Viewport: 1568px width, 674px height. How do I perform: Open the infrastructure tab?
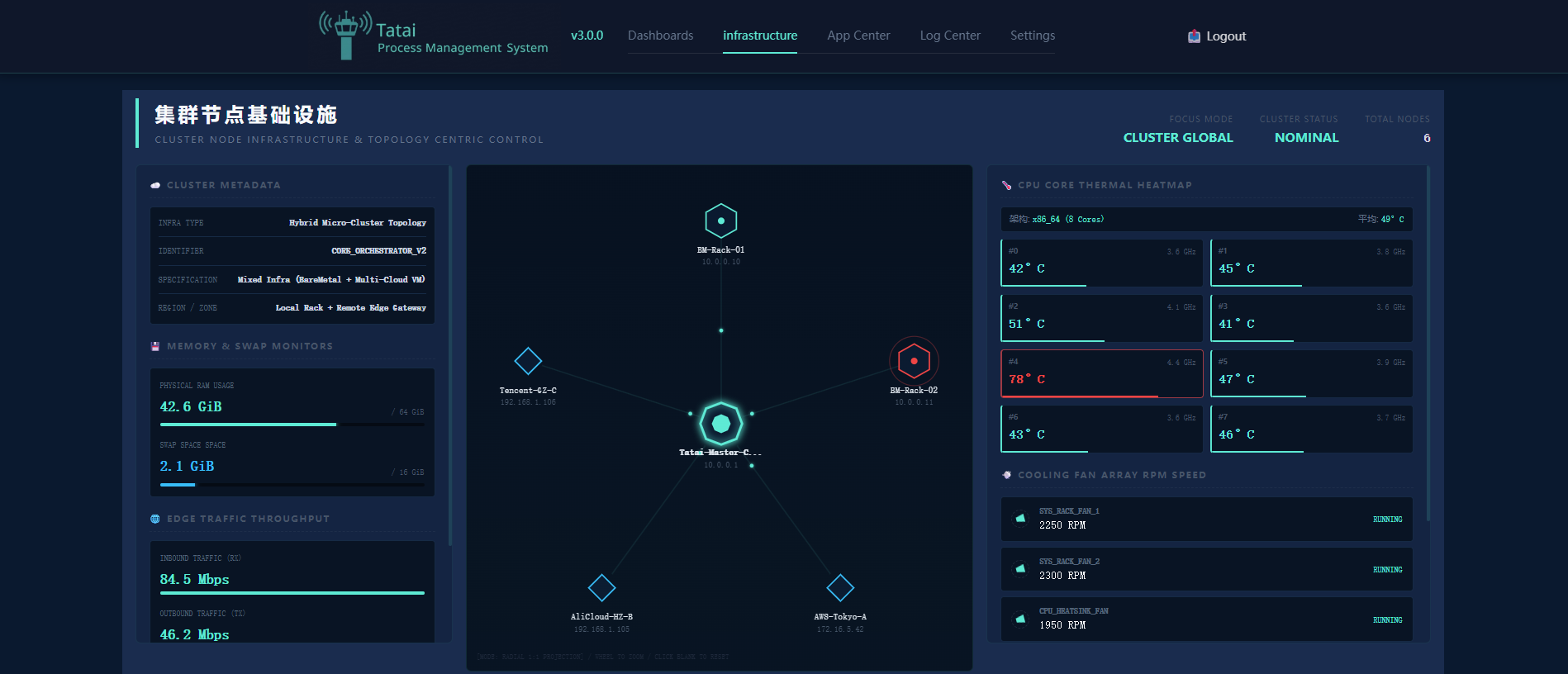[760, 36]
